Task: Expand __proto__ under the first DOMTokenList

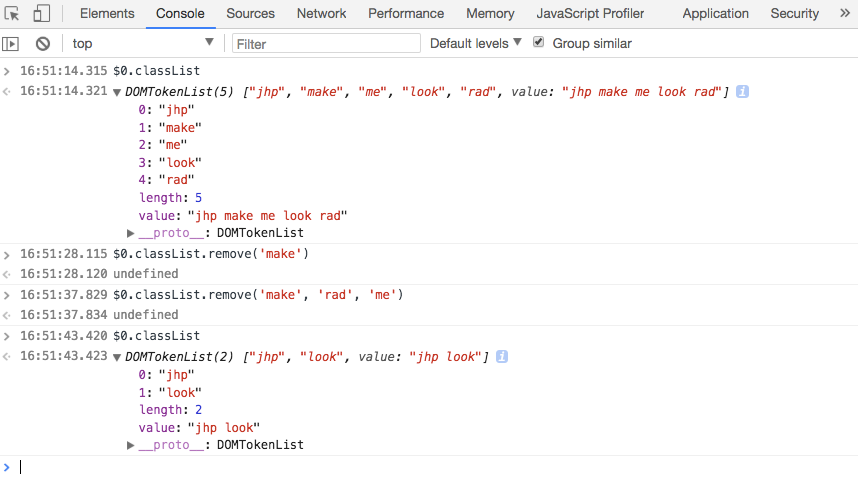Action: point(131,233)
